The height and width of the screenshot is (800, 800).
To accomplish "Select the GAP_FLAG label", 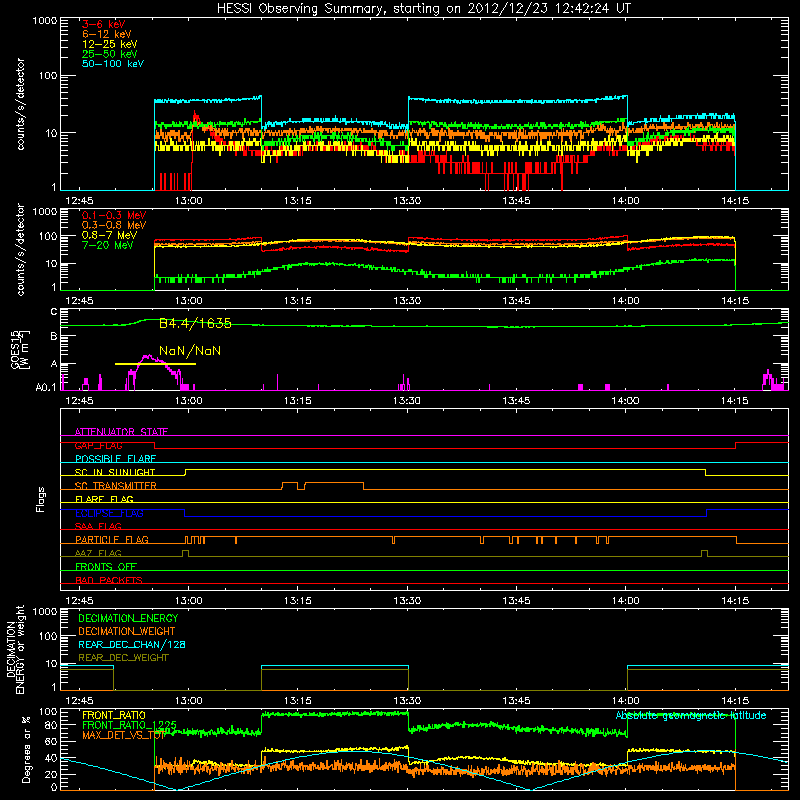I will click(98, 445).
